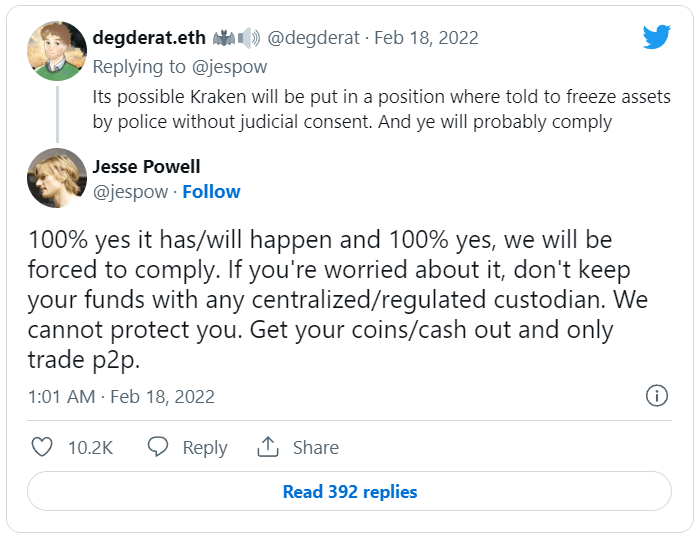Select the Share text label
Viewport: 700px width, 540px height.
tap(315, 447)
